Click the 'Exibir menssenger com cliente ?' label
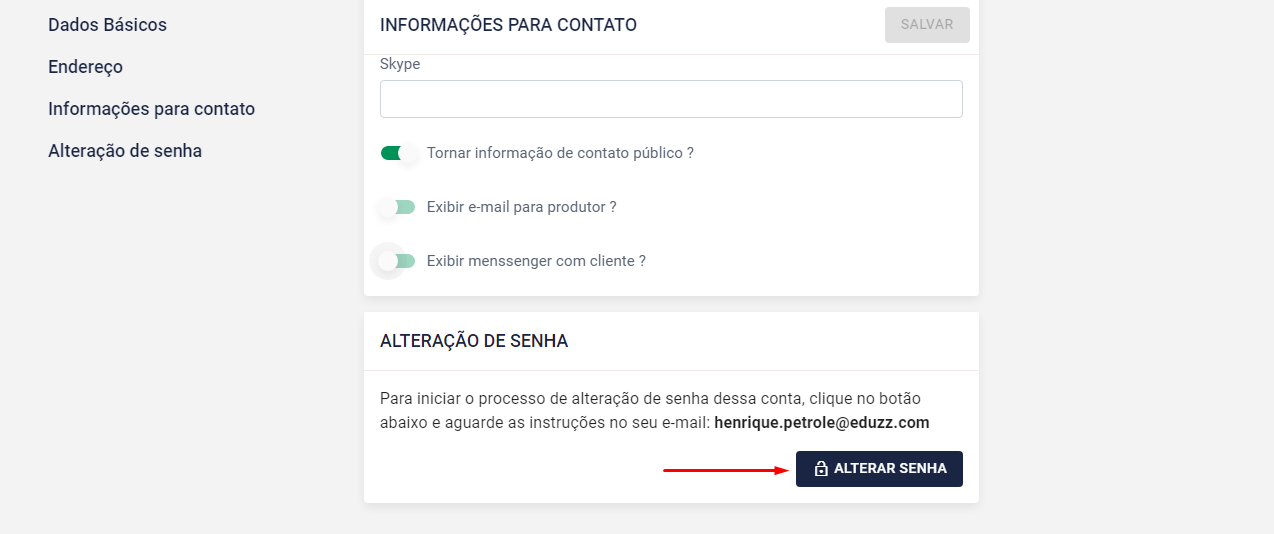Viewport: 1274px width, 534px height. coord(536,261)
